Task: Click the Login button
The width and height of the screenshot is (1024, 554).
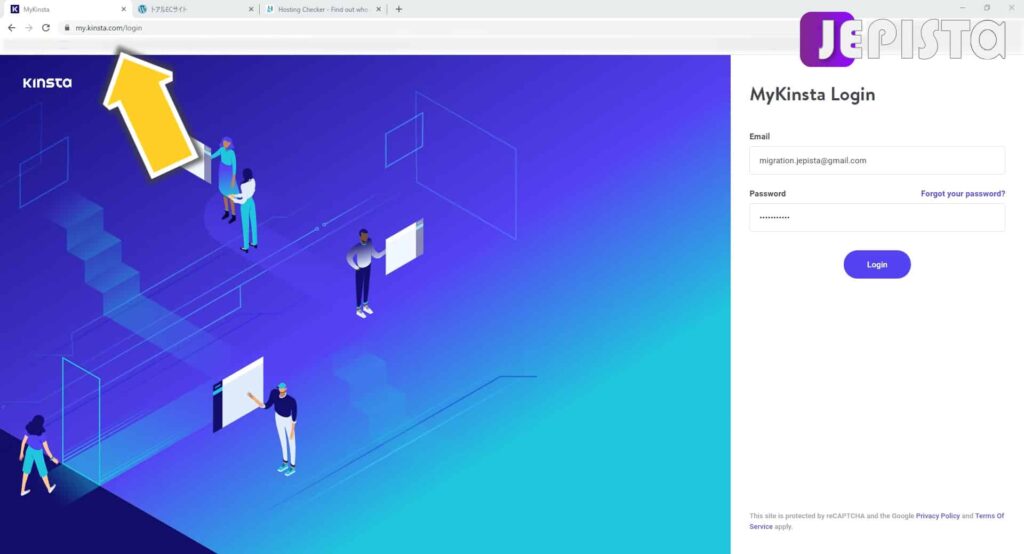Action: [x=877, y=265]
